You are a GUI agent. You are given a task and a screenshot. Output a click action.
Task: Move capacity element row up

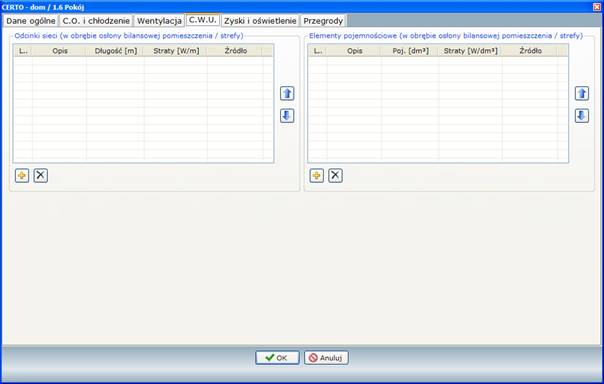(x=582, y=93)
